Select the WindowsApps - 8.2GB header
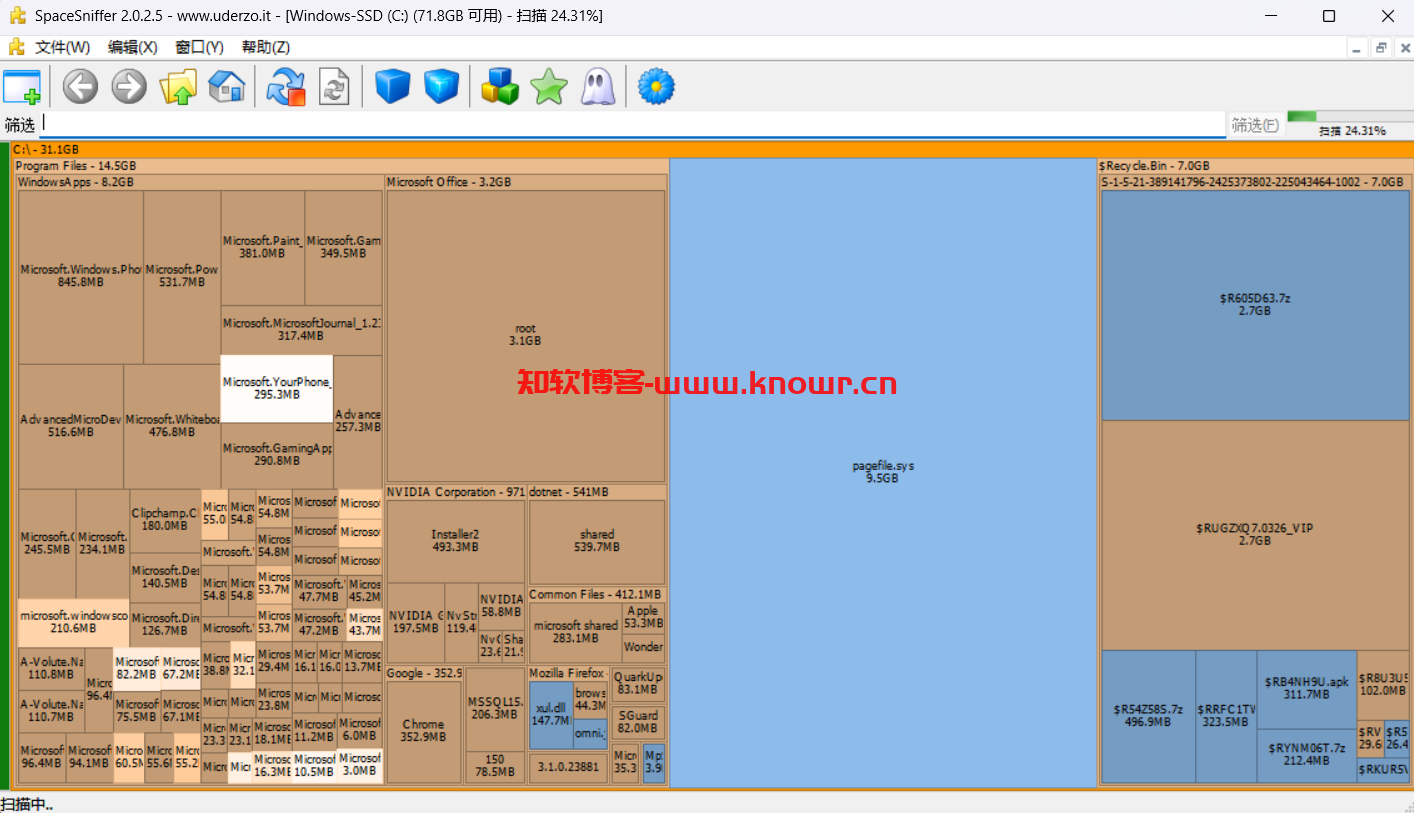The image size is (1414, 813). click(200, 182)
